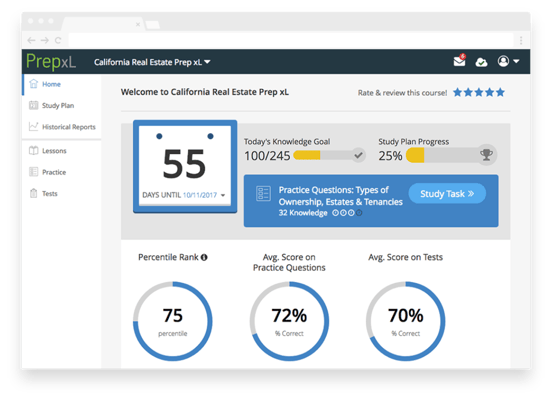Click the browser address bar
Viewport: 552px width, 400px height.
290,40
